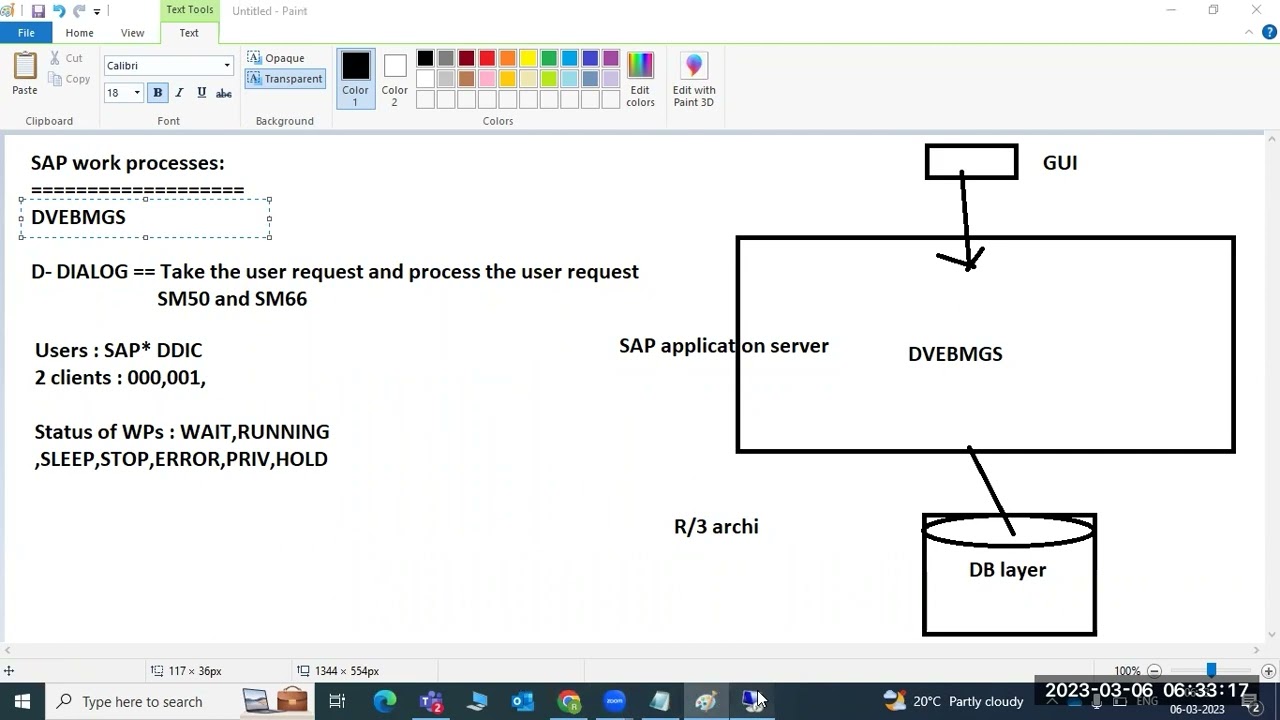This screenshot has height=720, width=1280.
Task: Open Edit with Paint 3D
Action: (x=694, y=79)
